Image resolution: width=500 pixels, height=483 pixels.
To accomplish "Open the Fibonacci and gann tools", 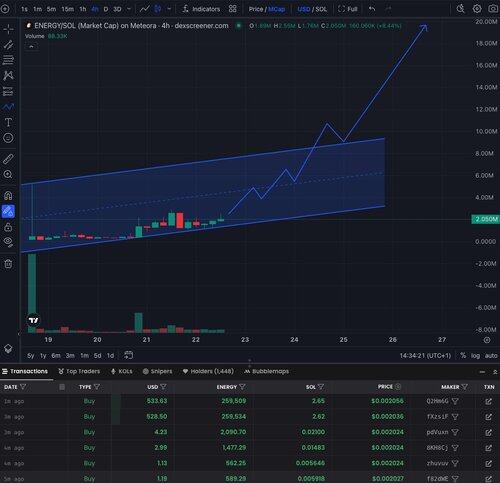I will coord(8,60).
